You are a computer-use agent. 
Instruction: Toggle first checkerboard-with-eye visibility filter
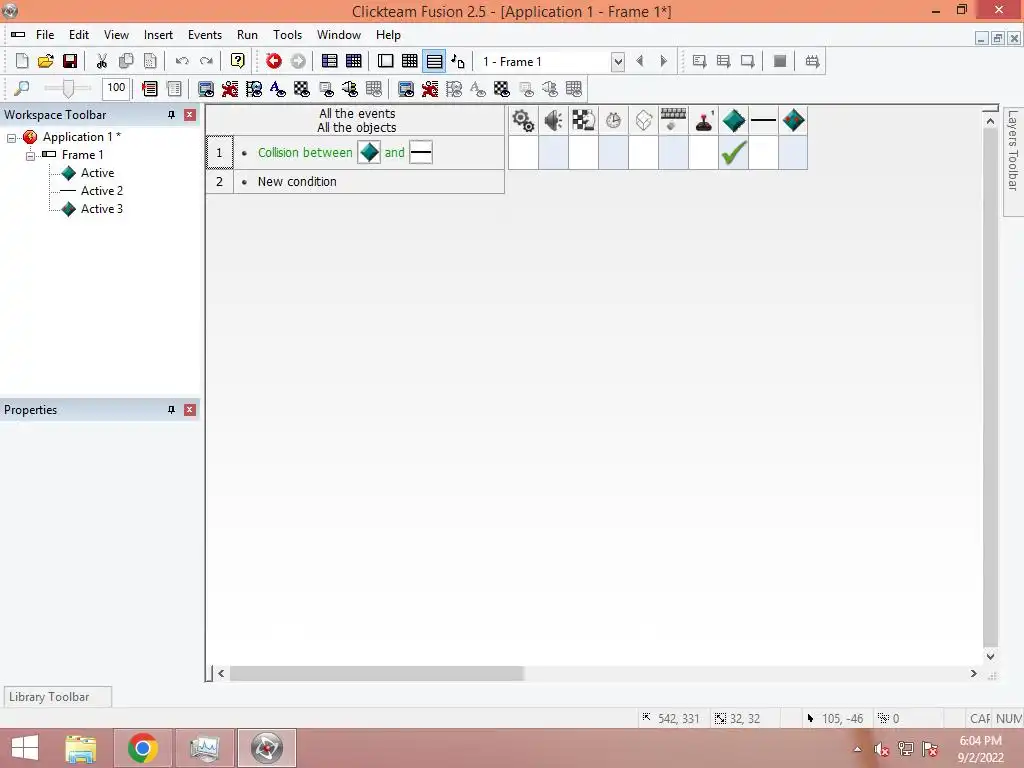pos(302,89)
